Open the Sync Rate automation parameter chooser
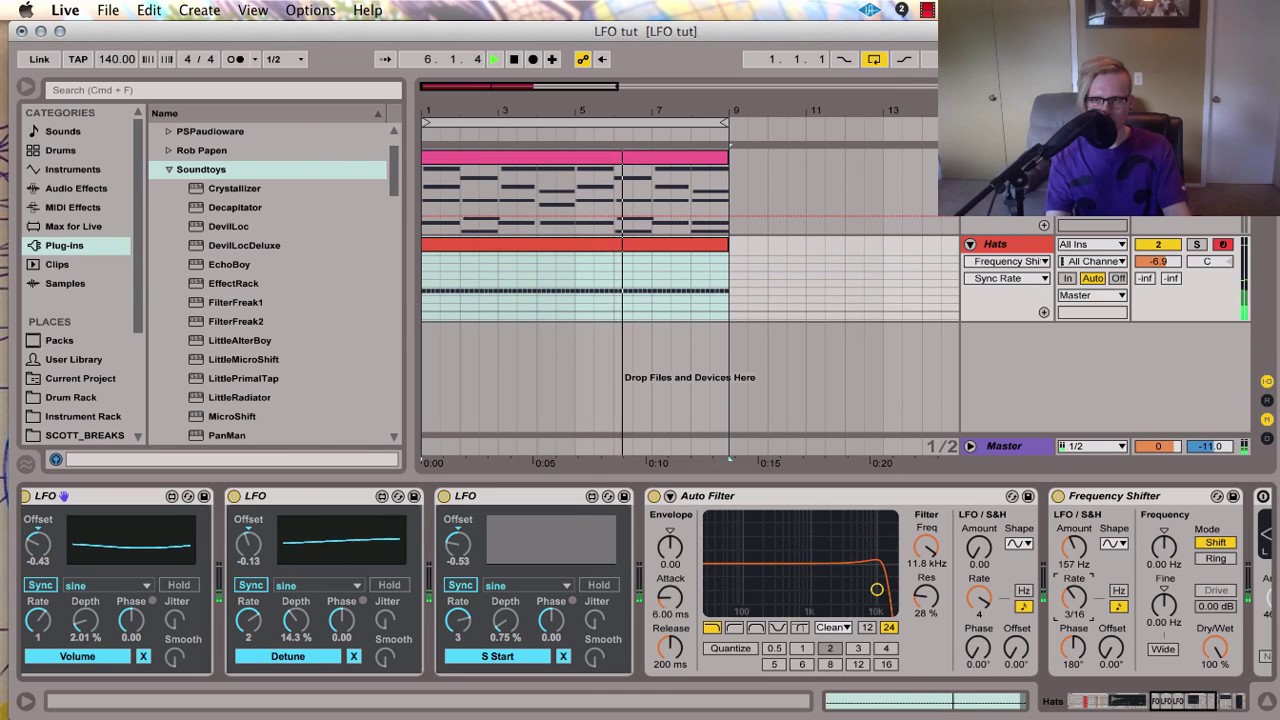Screen dimensions: 1280x720 [x=1007, y=278]
